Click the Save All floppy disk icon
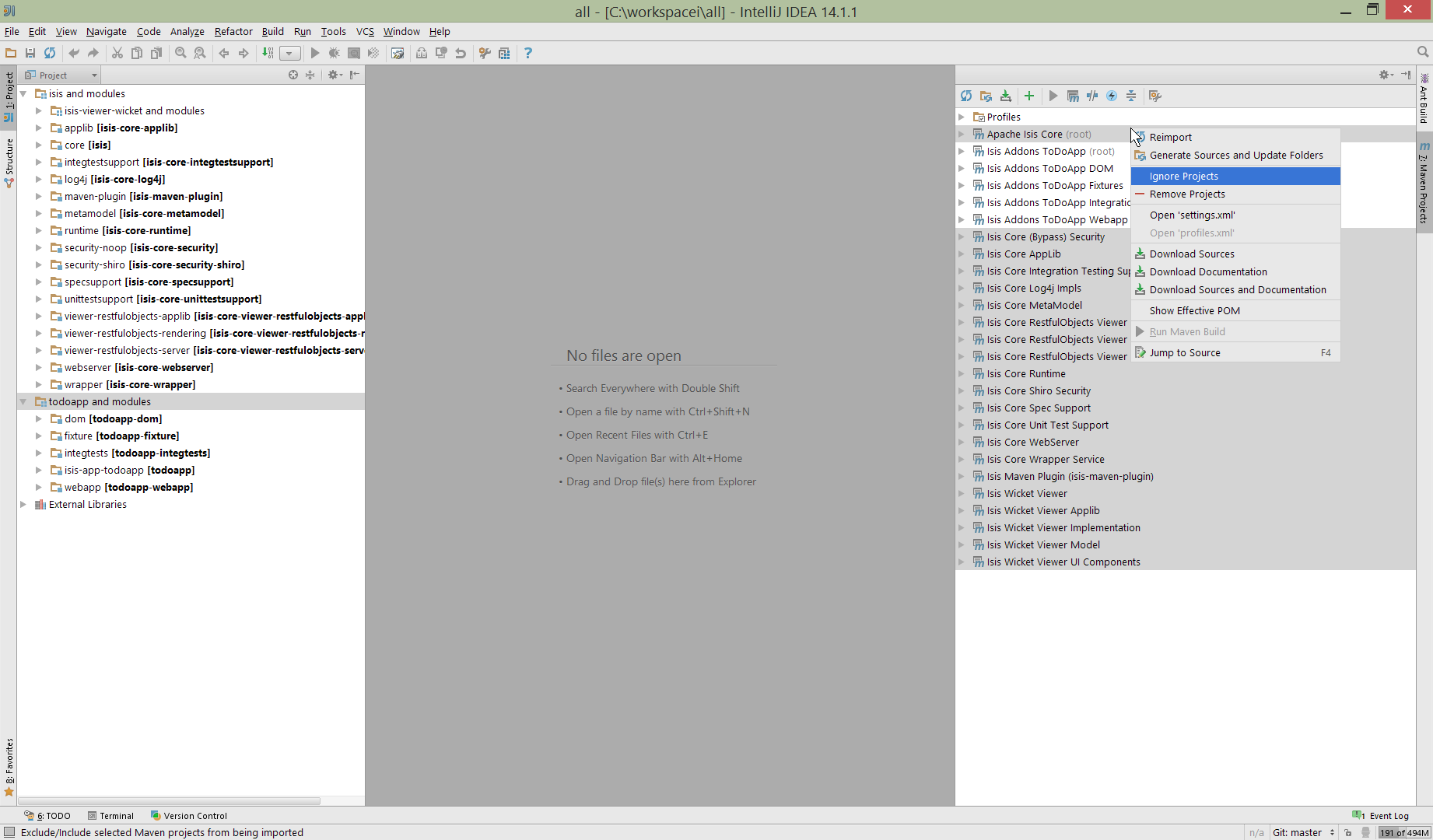 30,53
